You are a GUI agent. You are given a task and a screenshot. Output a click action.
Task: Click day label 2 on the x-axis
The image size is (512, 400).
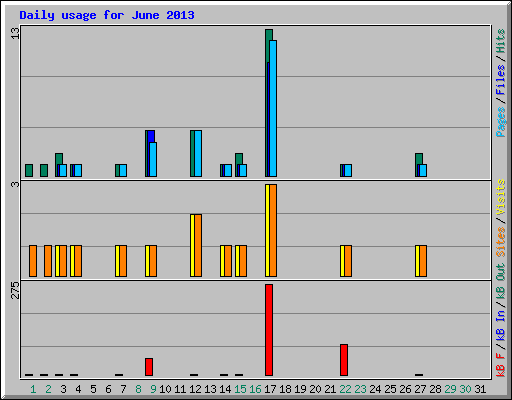48,389
